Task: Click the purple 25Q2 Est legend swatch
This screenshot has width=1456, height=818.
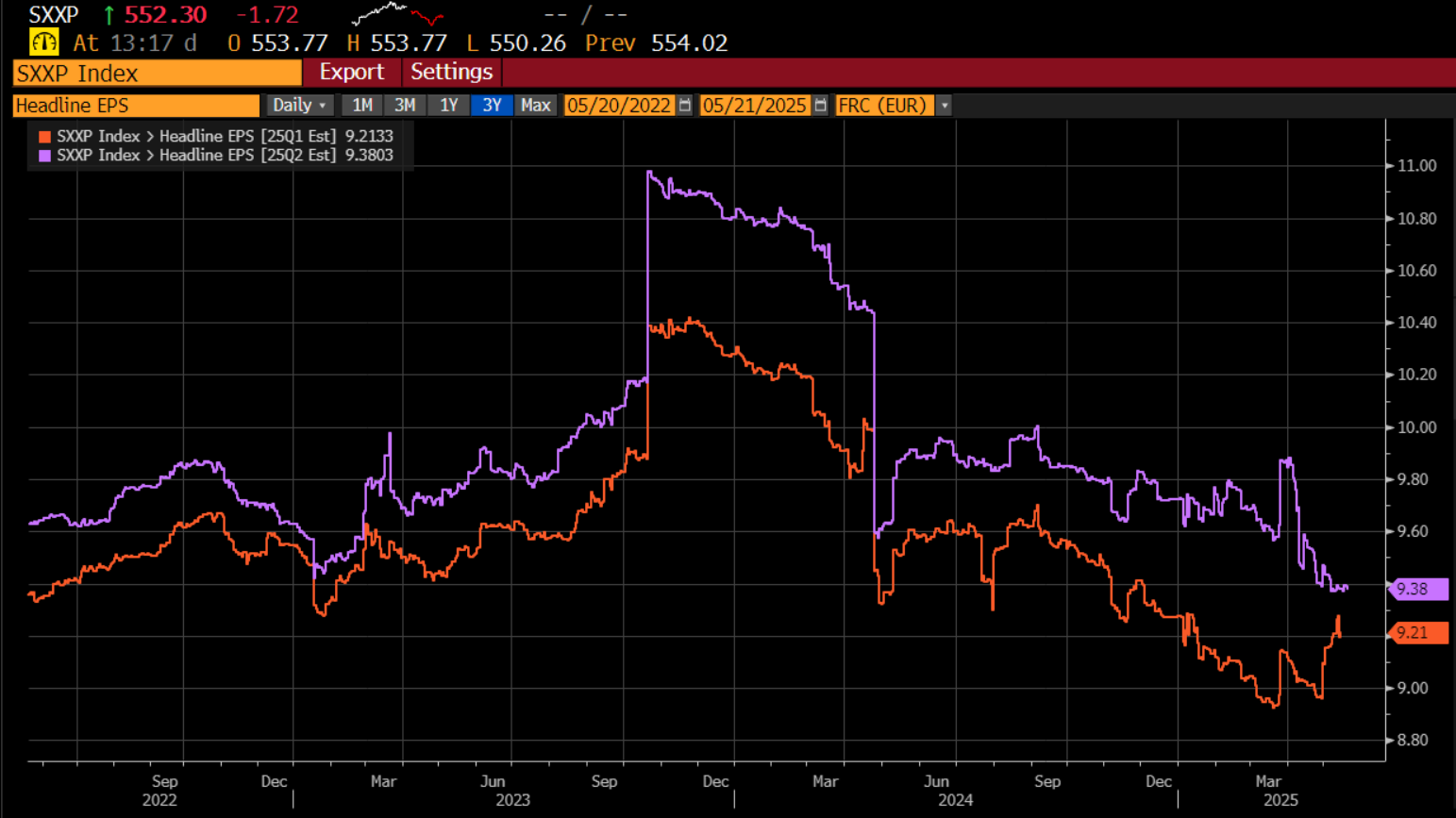Action: tap(44, 156)
